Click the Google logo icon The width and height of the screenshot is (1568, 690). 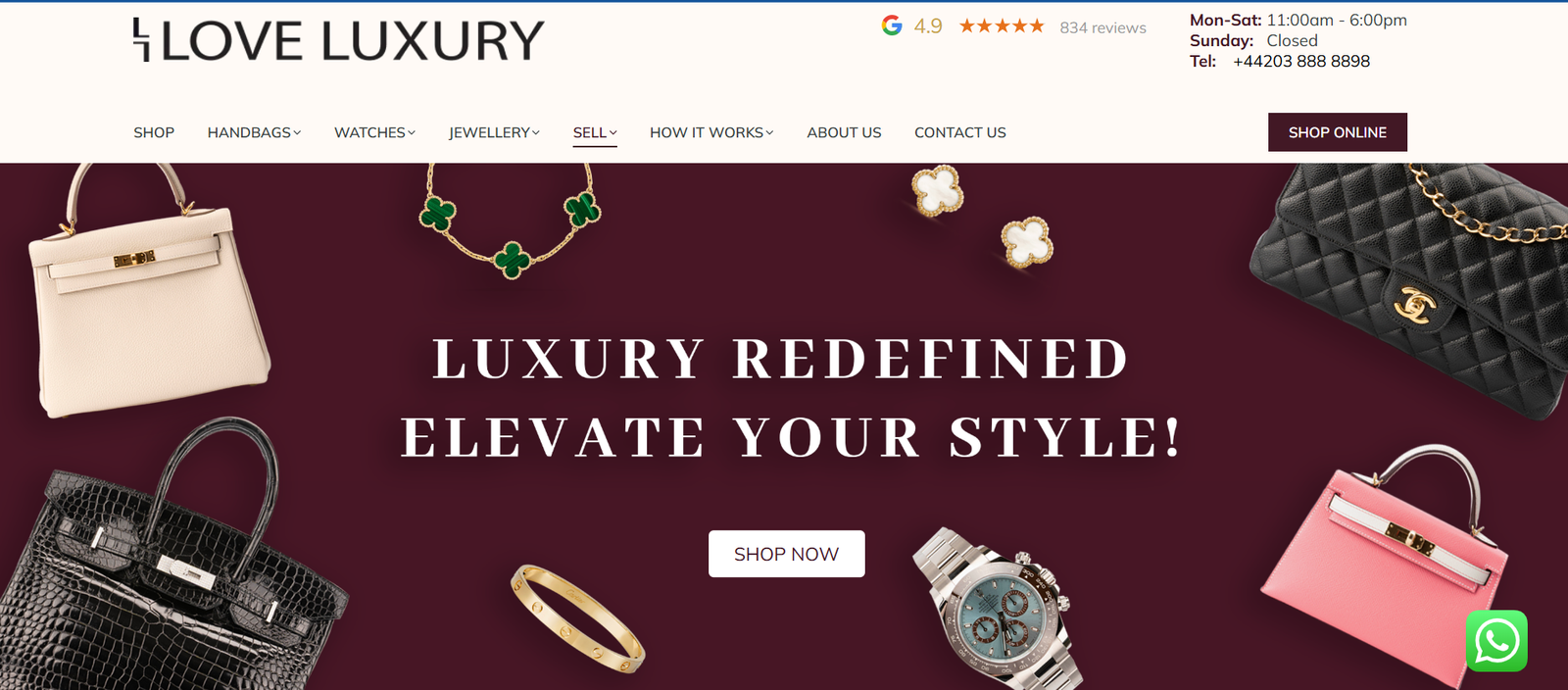[892, 25]
